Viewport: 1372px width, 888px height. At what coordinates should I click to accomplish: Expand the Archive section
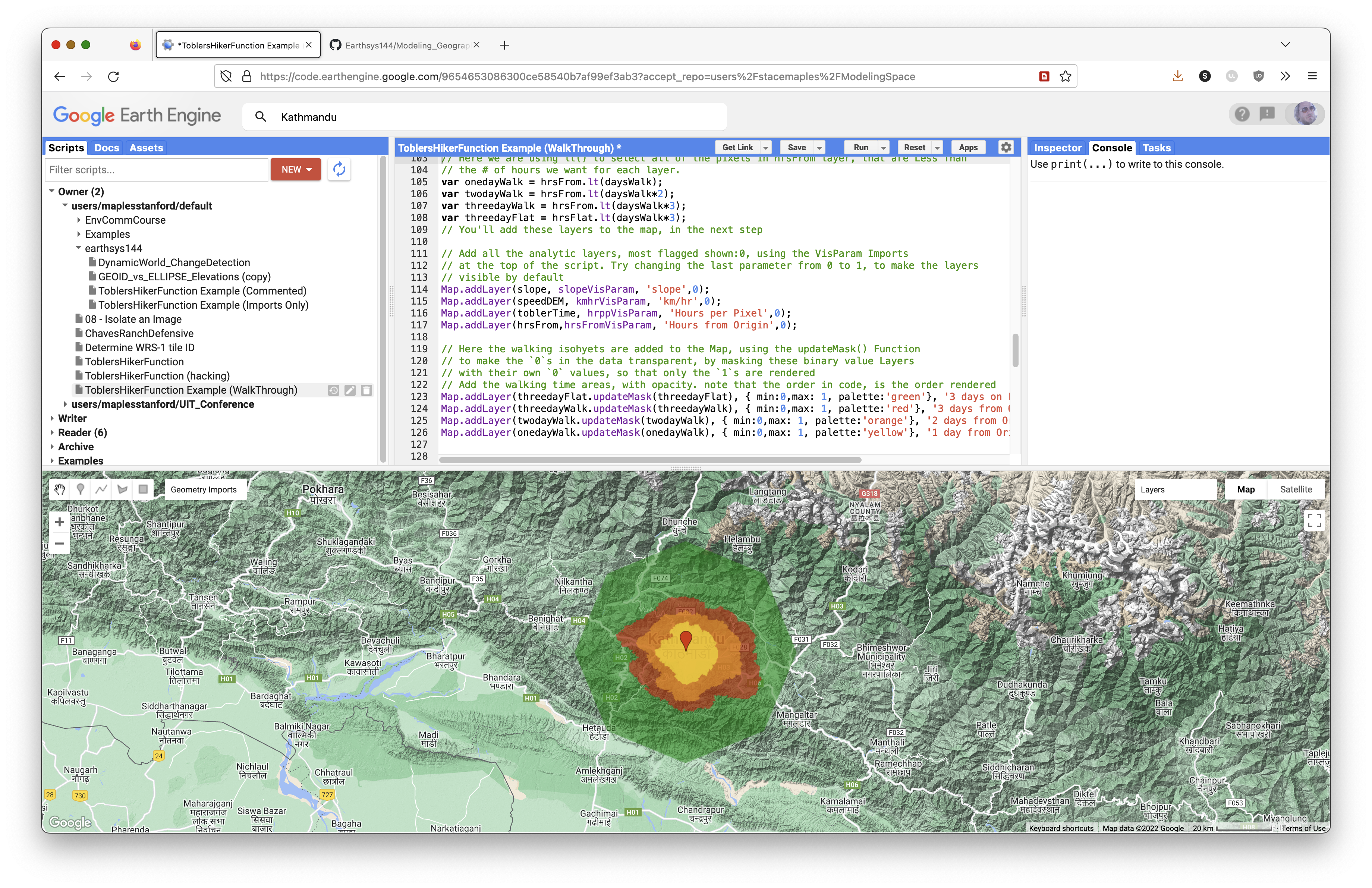tap(52, 447)
